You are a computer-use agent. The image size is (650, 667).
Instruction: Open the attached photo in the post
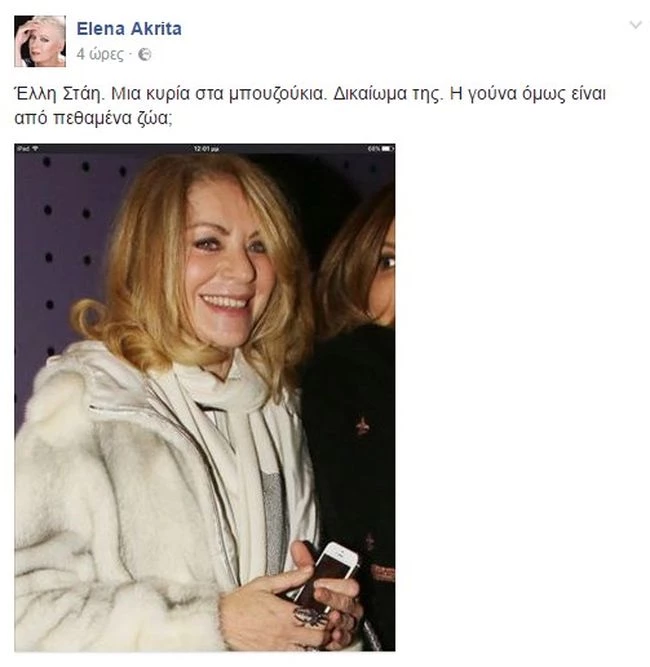click(205, 397)
